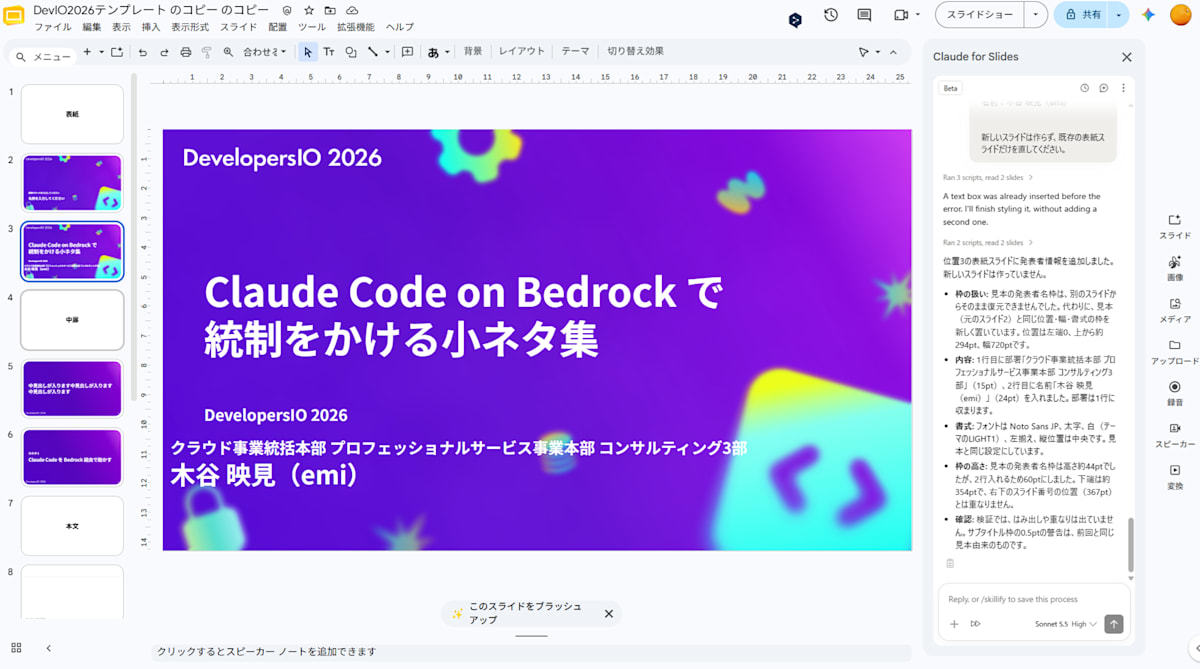Open the 挿入 menu
The height and width of the screenshot is (669, 1200).
tap(150, 27)
